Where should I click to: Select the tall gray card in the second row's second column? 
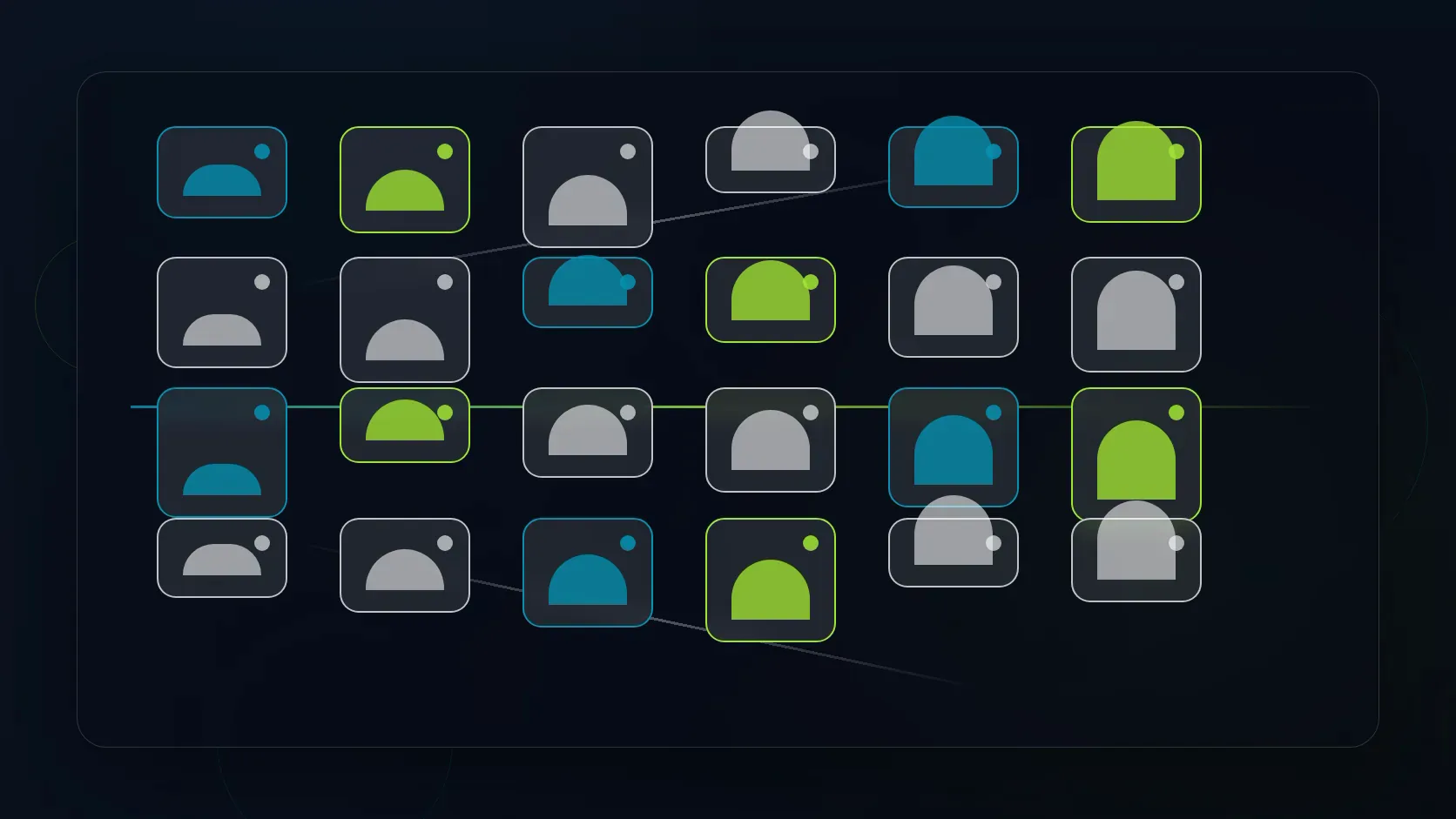[405, 319]
